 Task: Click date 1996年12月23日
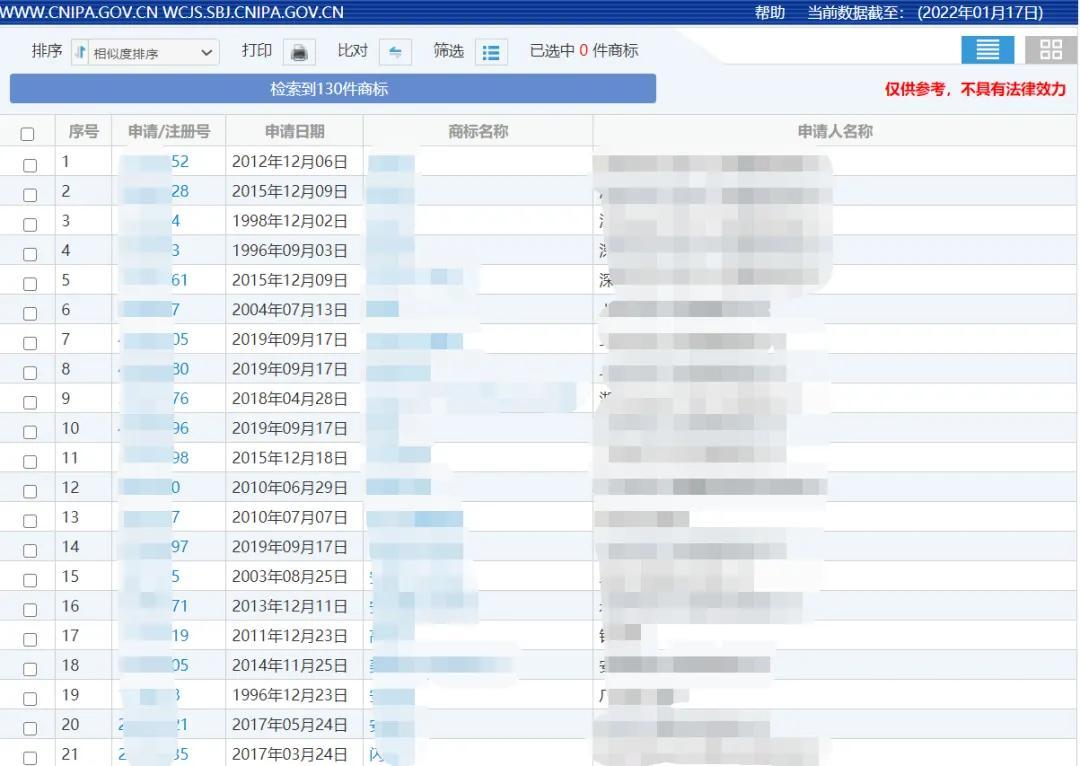[x=289, y=695]
